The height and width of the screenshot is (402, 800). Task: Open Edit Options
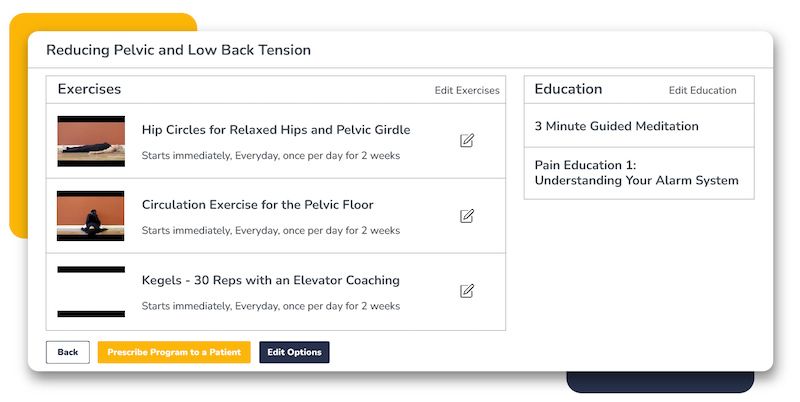tap(294, 352)
